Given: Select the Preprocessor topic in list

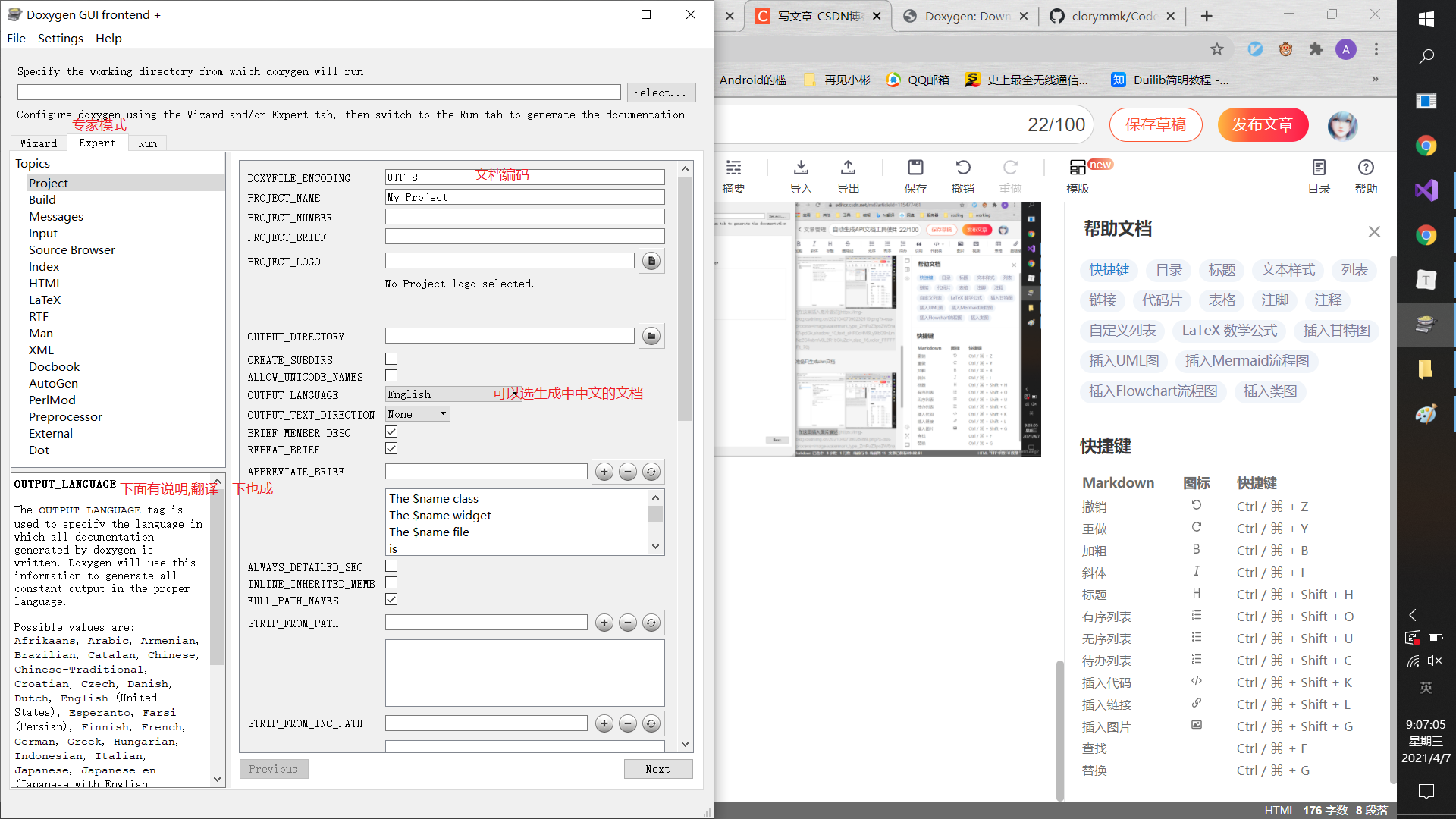Looking at the screenshot, I should coord(65,417).
